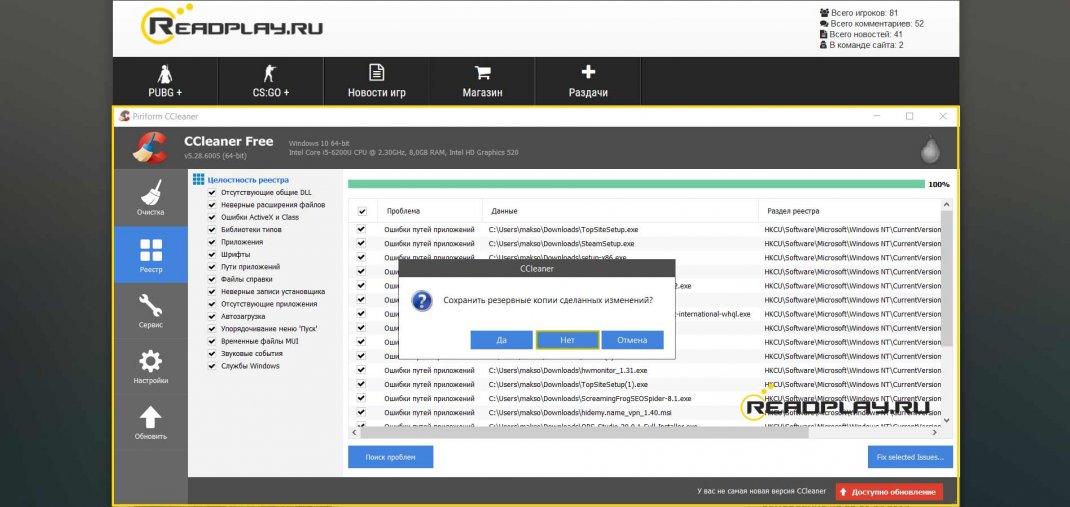Image resolution: width=1070 pixels, height=507 pixels.
Task: Toggle Автозагрузка checkbox
Action: tap(212, 317)
